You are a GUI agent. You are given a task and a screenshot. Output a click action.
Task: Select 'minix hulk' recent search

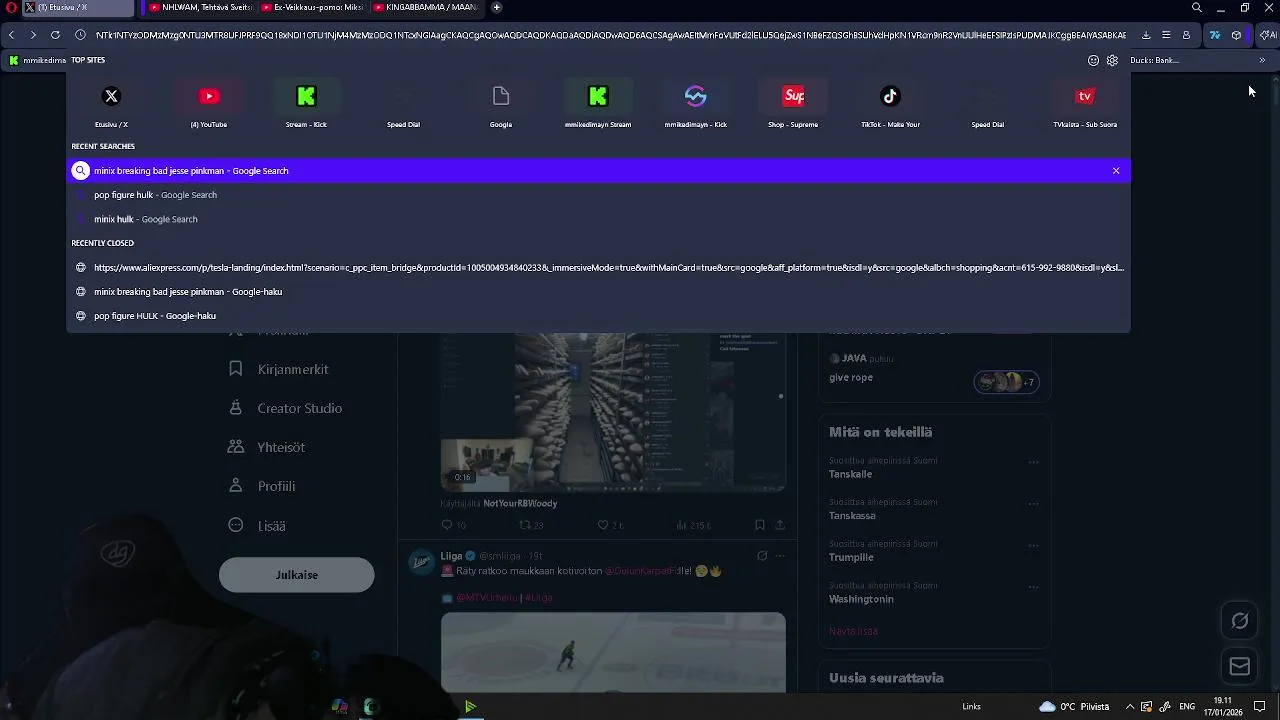click(x=598, y=219)
